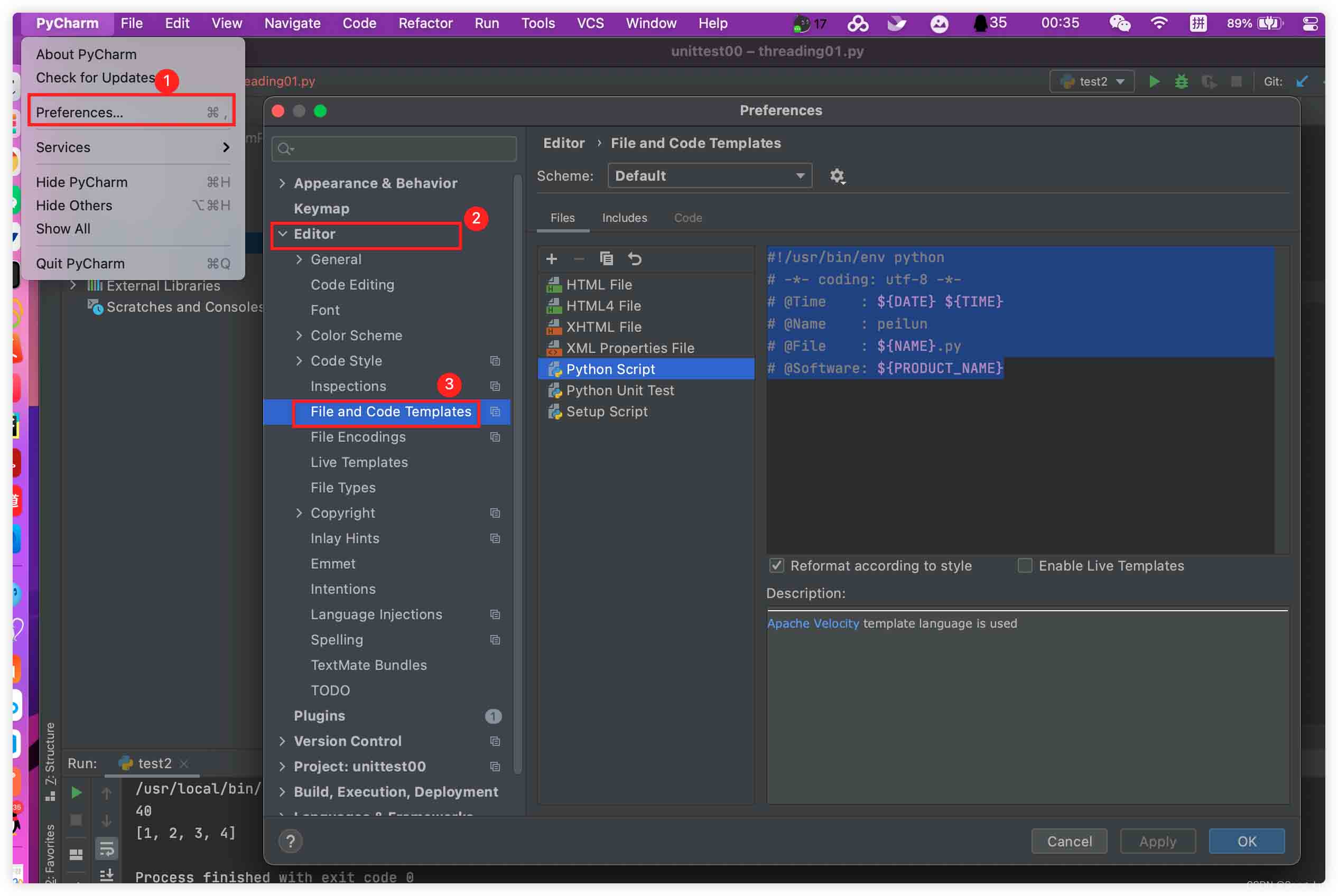This screenshot has height=896, width=1338.
Task: Click the battery status in menu bar
Action: pos(1255,23)
